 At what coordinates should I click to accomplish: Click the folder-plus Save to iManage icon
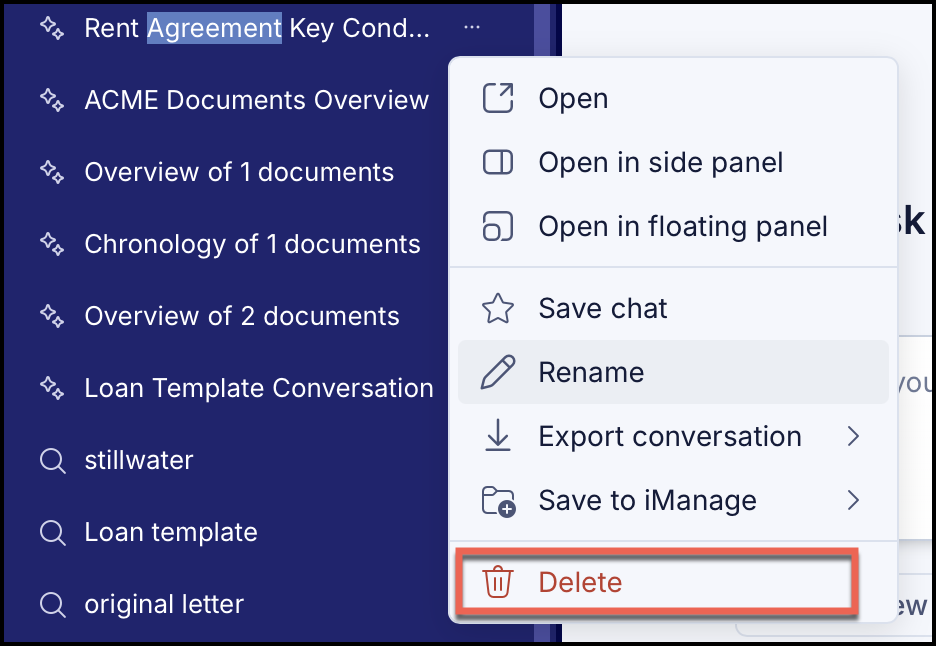pos(498,501)
